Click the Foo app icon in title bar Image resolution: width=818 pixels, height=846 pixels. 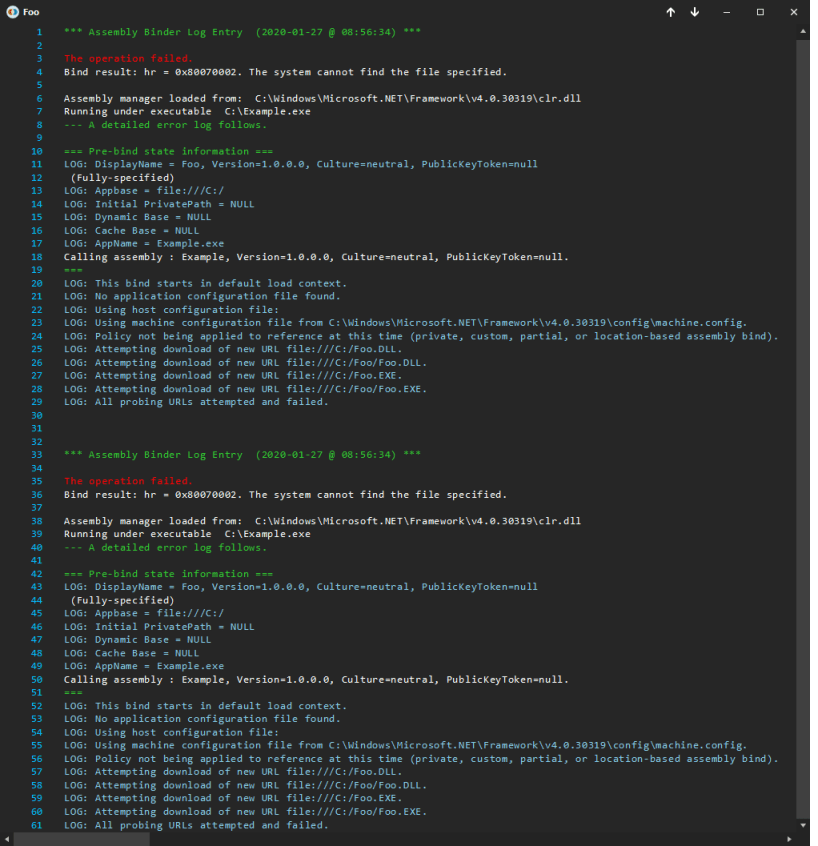tap(12, 12)
